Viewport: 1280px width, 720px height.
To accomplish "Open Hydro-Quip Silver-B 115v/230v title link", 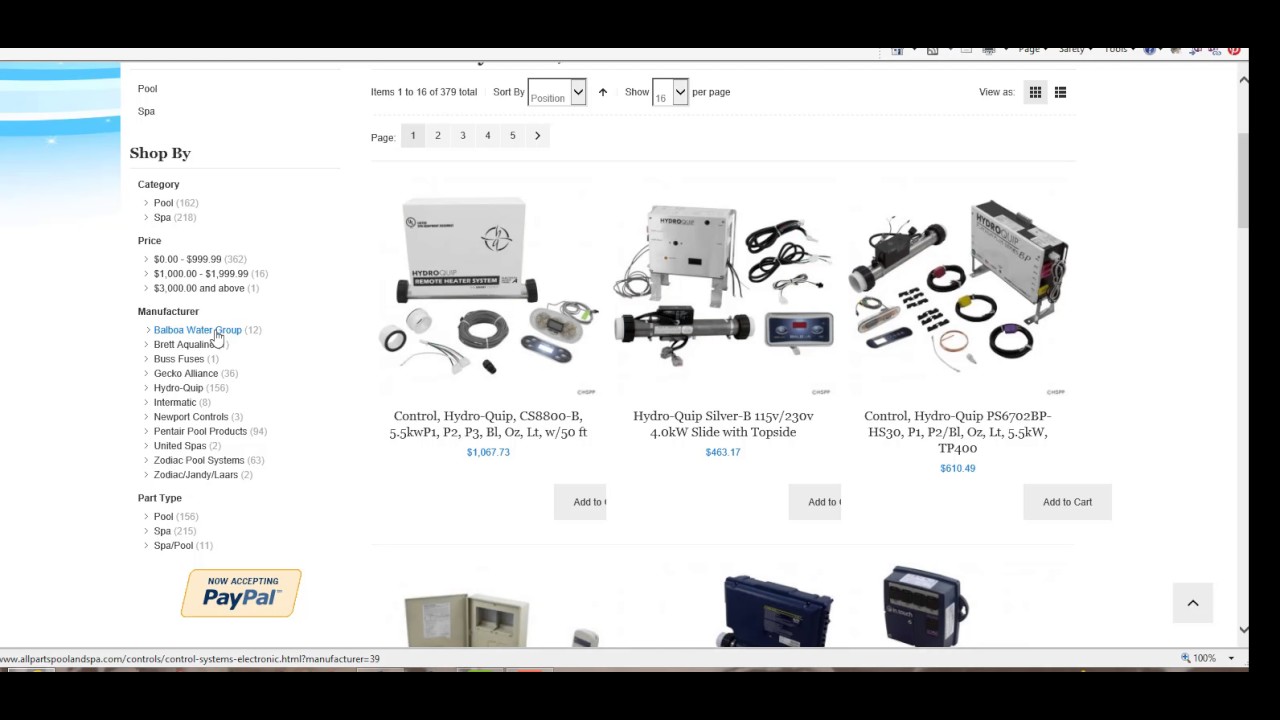I will click(723, 424).
